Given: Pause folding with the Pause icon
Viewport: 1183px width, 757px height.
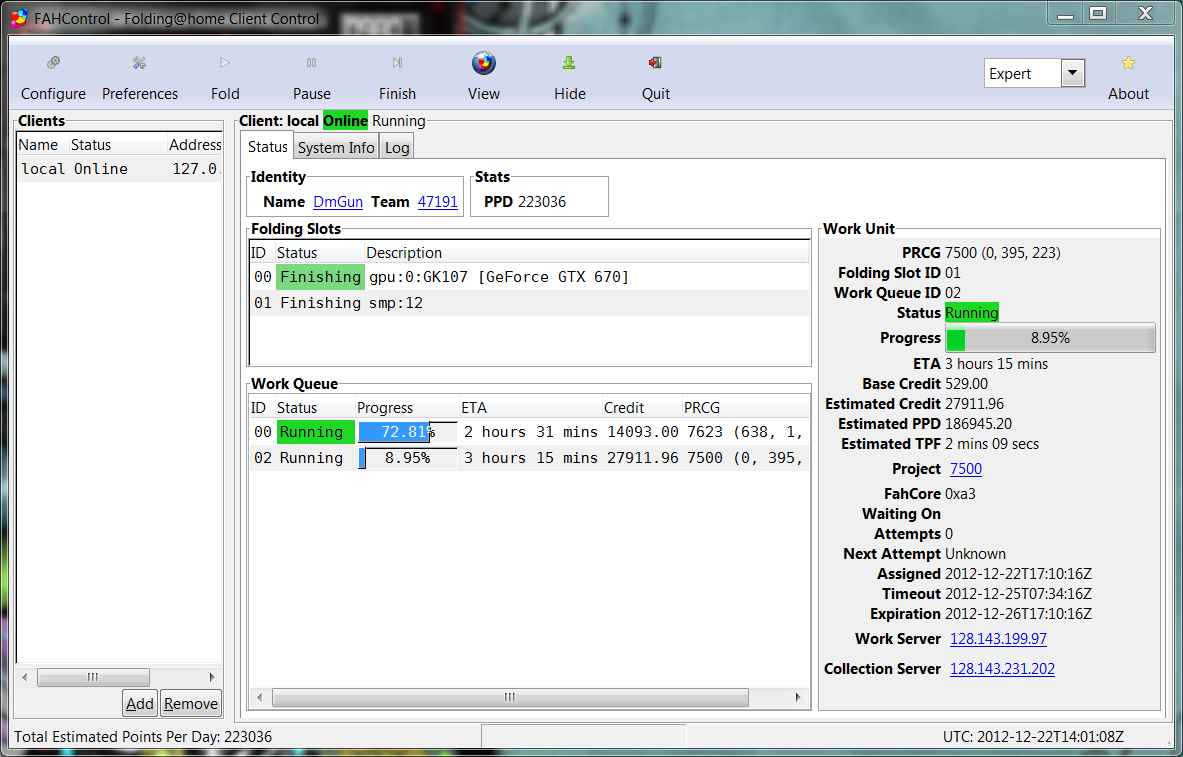Looking at the screenshot, I should (311, 64).
